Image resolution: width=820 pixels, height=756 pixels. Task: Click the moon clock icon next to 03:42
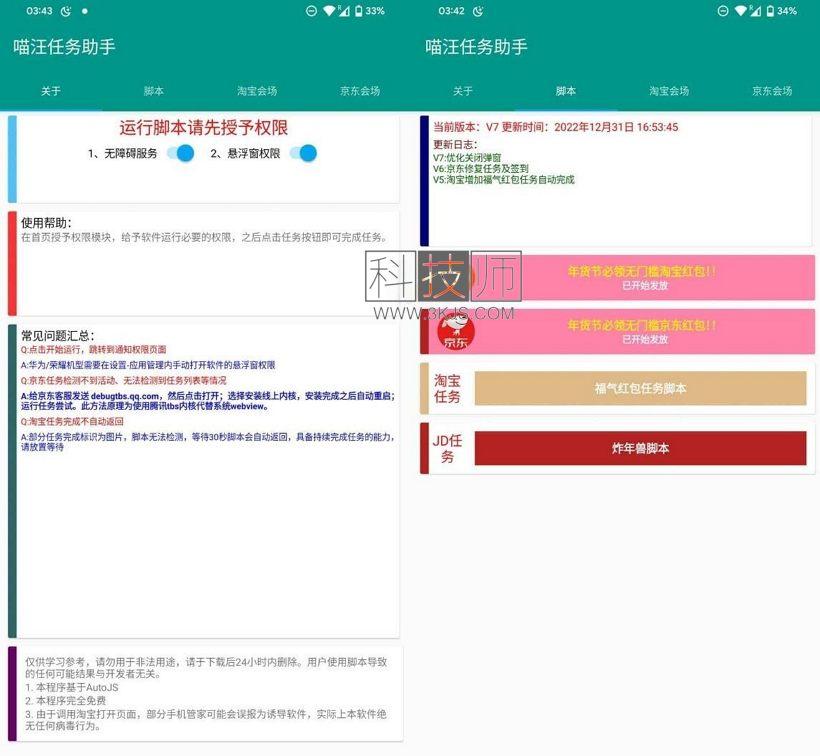[478, 11]
